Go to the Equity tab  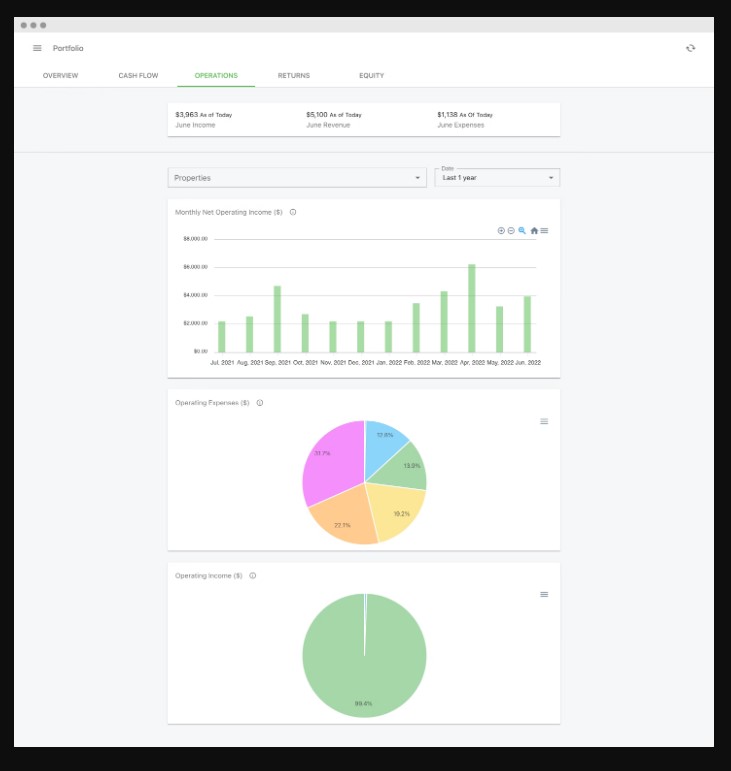371,76
